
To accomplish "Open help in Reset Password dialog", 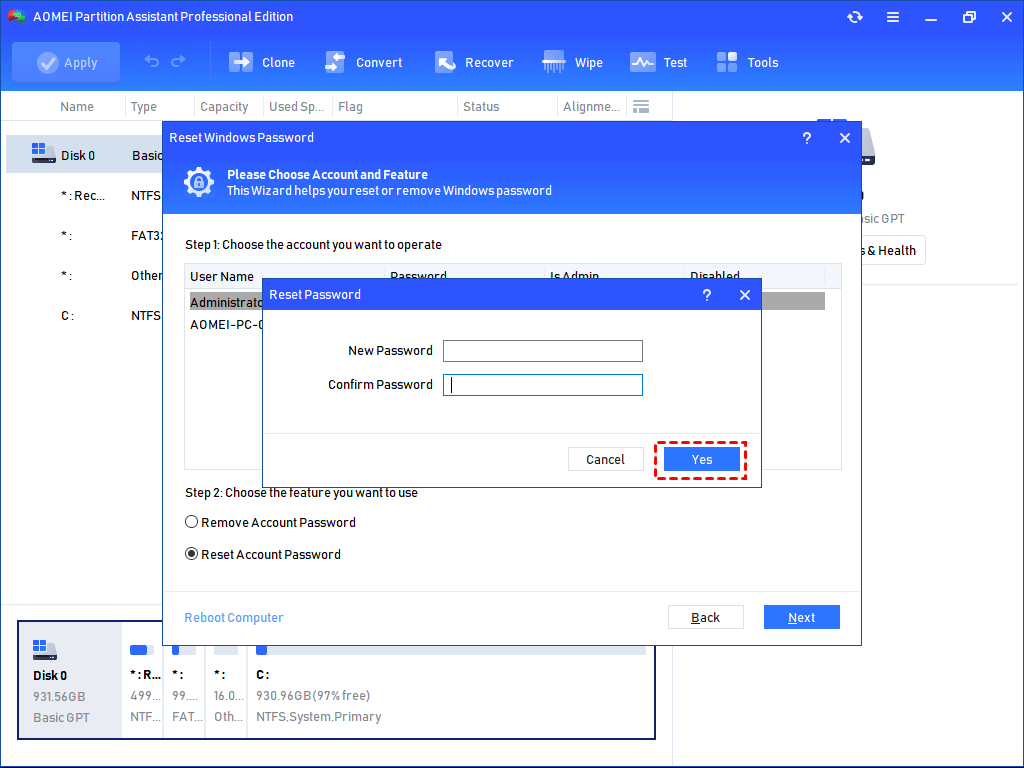I will (706, 295).
